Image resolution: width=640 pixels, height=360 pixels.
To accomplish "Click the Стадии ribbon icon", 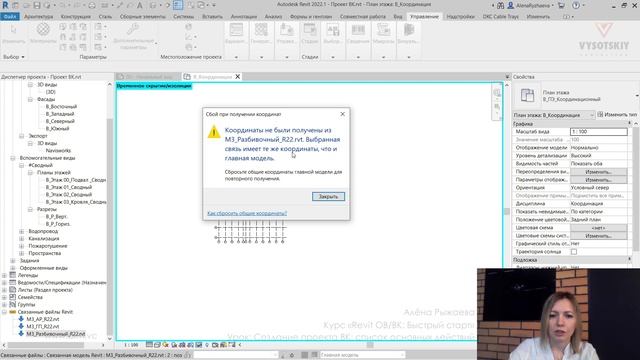I will coord(310,30).
